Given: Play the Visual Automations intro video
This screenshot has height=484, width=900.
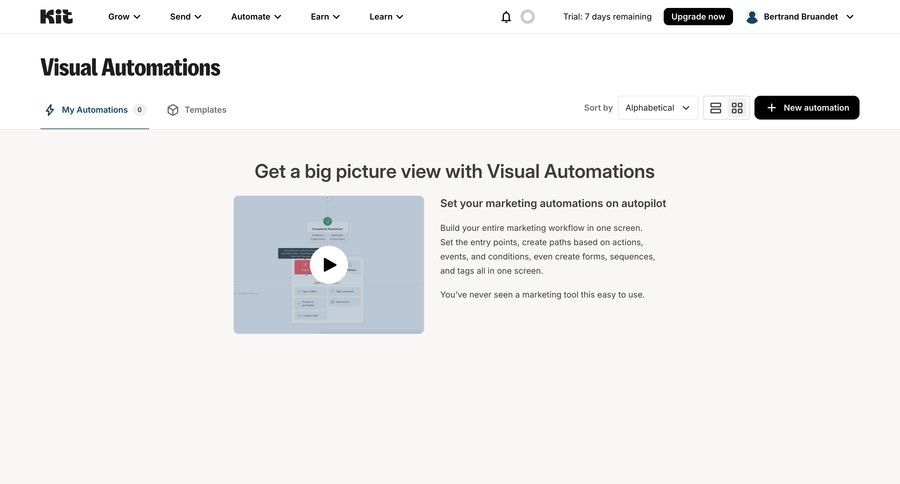Looking at the screenshot, I should click(329, 265).
